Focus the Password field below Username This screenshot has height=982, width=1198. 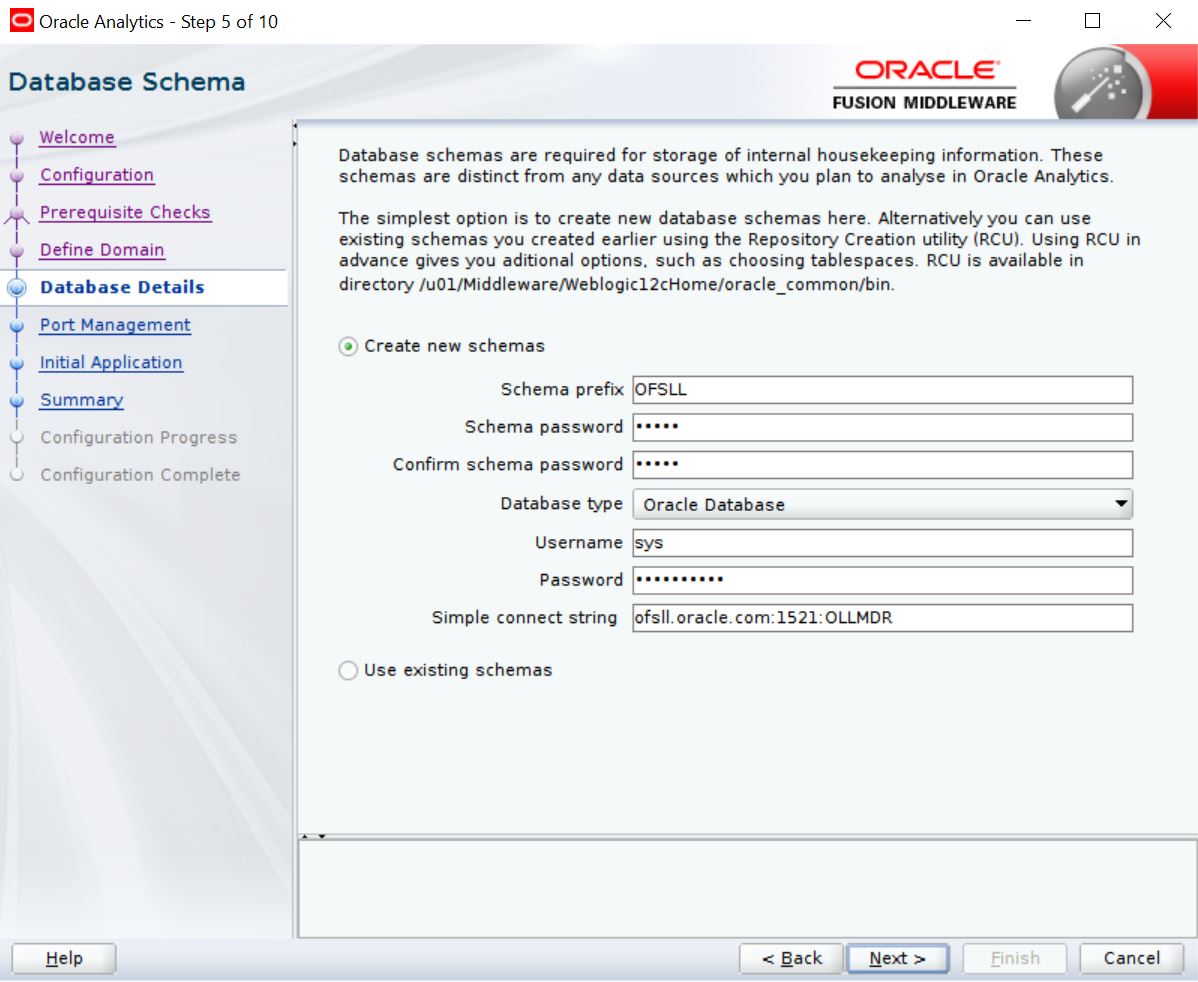(x=882, y=580)
